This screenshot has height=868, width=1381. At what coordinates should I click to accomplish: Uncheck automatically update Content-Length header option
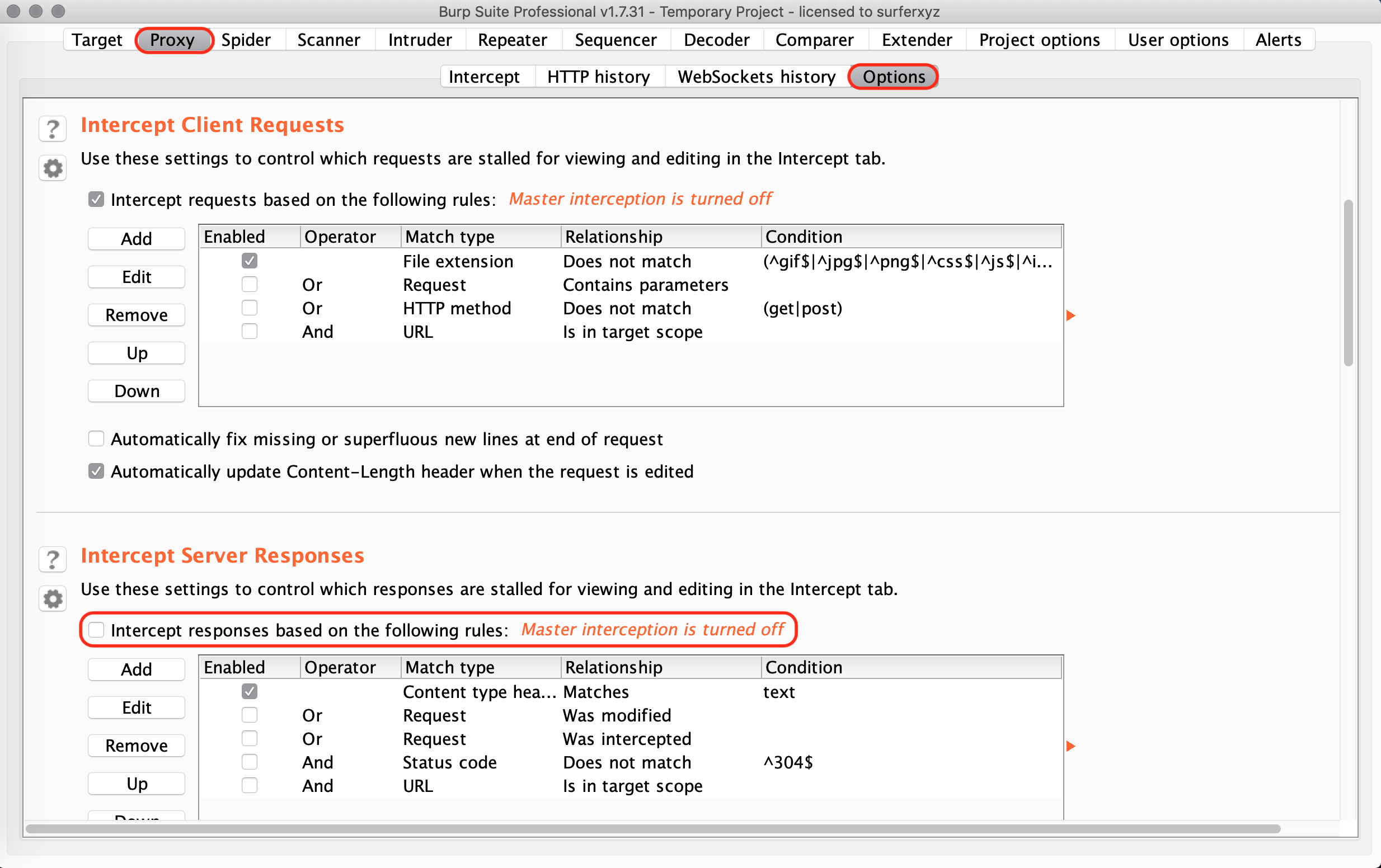coord(96,471)
